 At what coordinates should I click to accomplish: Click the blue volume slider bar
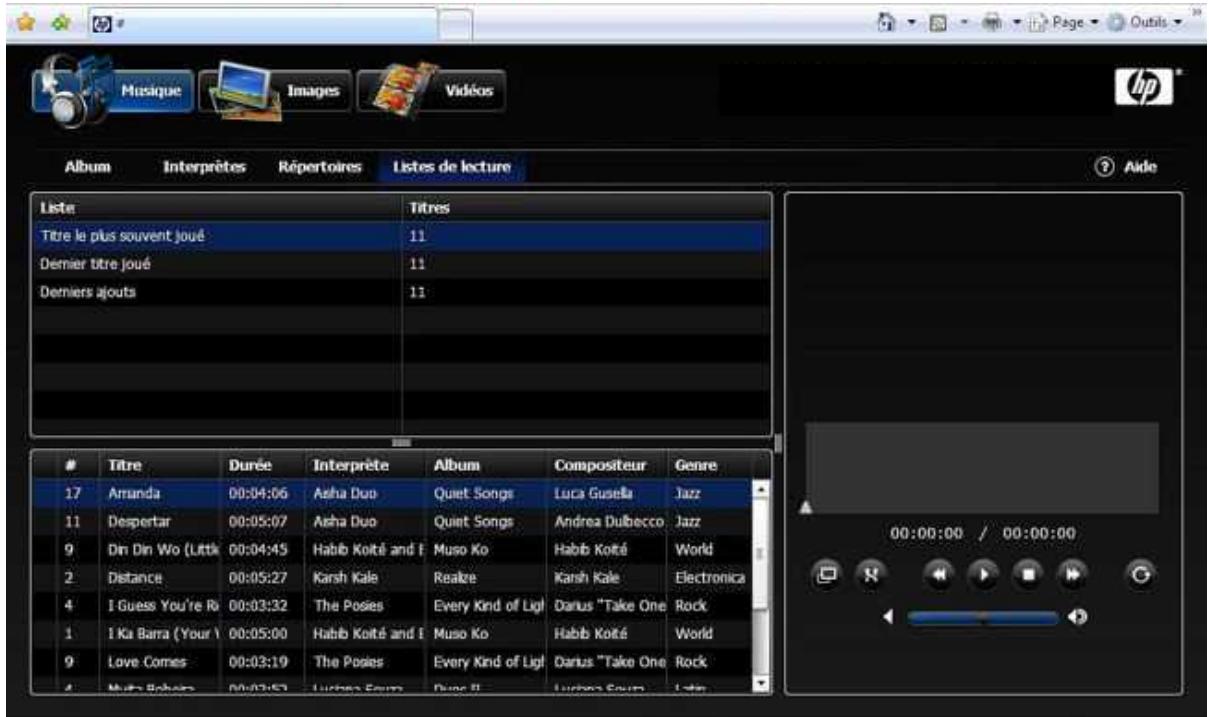[x=982, y=617]
